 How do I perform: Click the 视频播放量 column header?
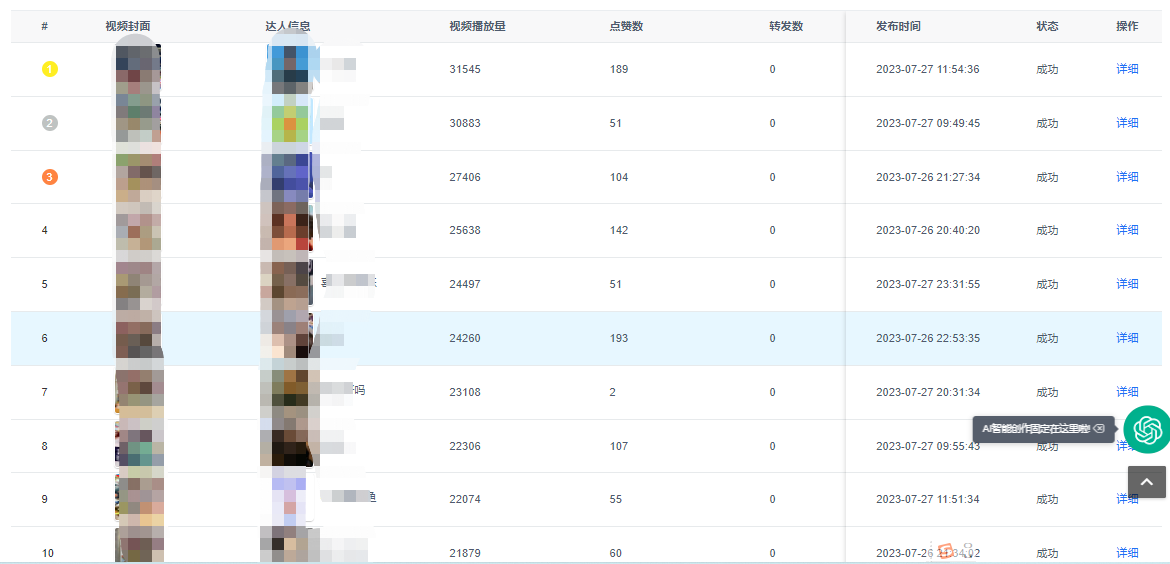pyautogui.click(x=477, y=26)
